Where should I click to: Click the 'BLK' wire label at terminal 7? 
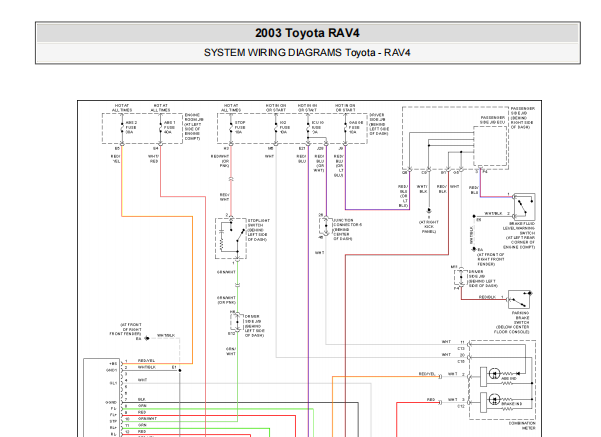(x=142, y=399)
